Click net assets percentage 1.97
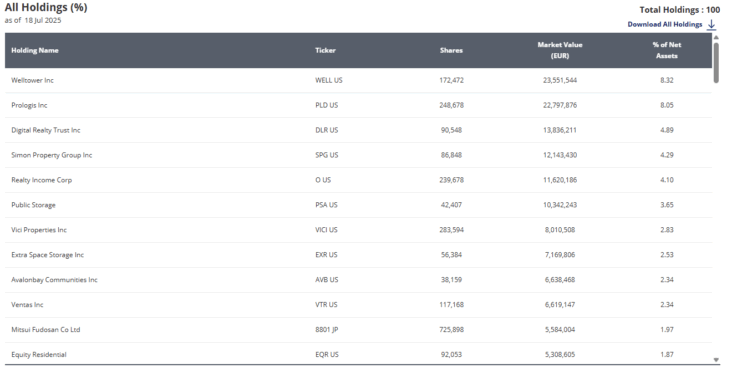 pos(667,330)
